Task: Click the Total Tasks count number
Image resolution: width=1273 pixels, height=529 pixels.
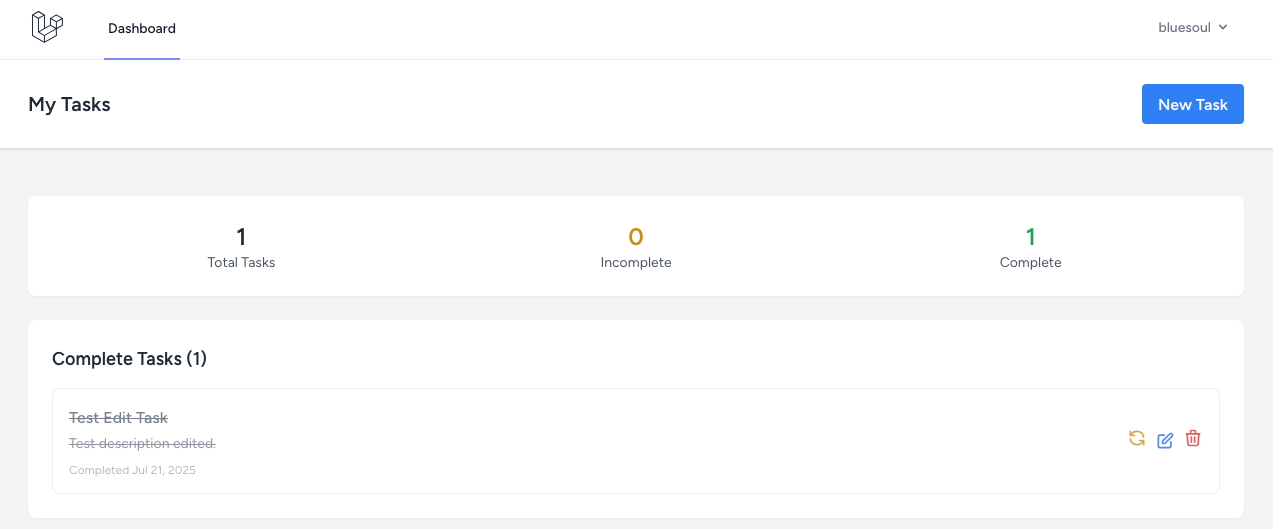Action: 241,237
